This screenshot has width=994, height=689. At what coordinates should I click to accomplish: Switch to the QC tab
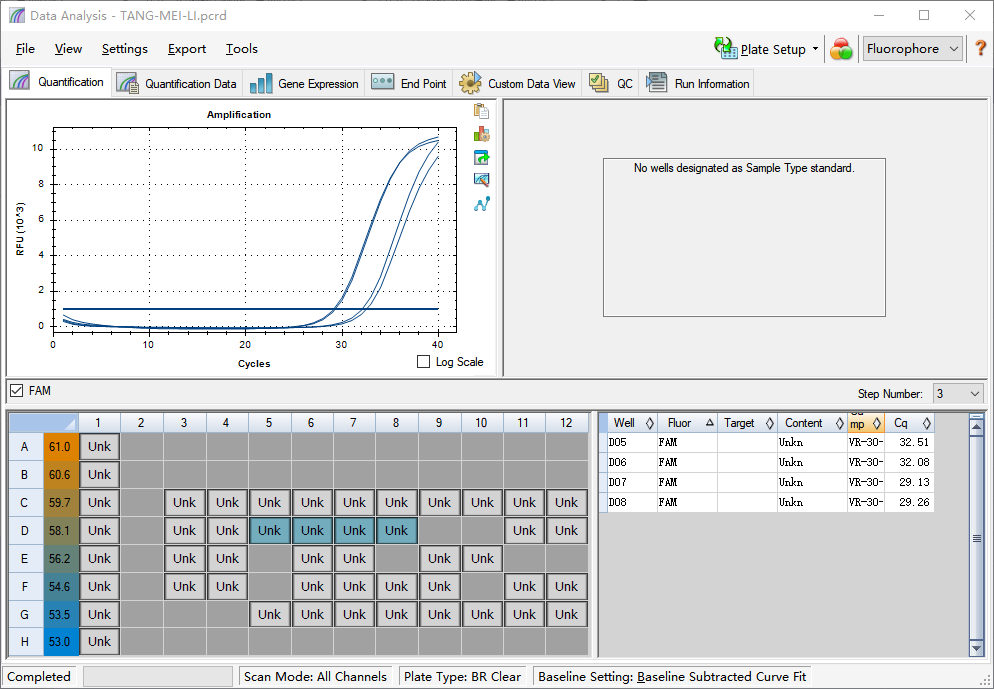[611, 84]
